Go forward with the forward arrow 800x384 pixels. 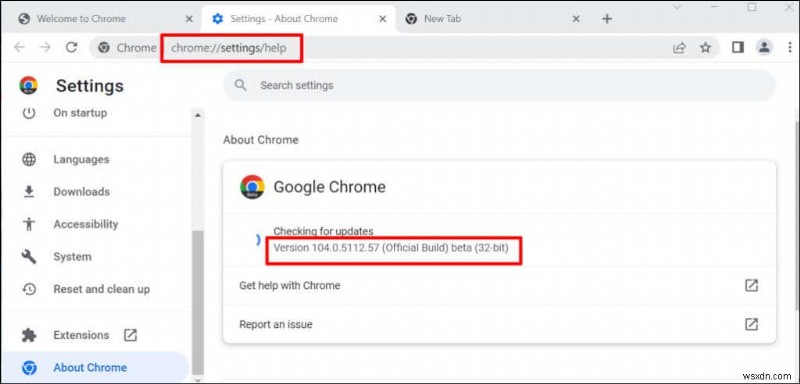pos(45,47)
